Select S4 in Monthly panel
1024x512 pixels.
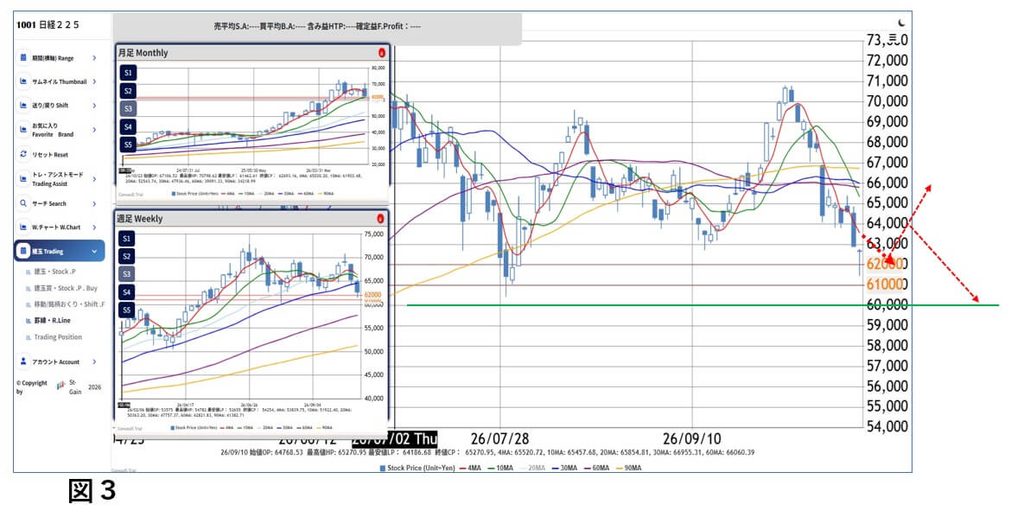[x=128, y=127]
